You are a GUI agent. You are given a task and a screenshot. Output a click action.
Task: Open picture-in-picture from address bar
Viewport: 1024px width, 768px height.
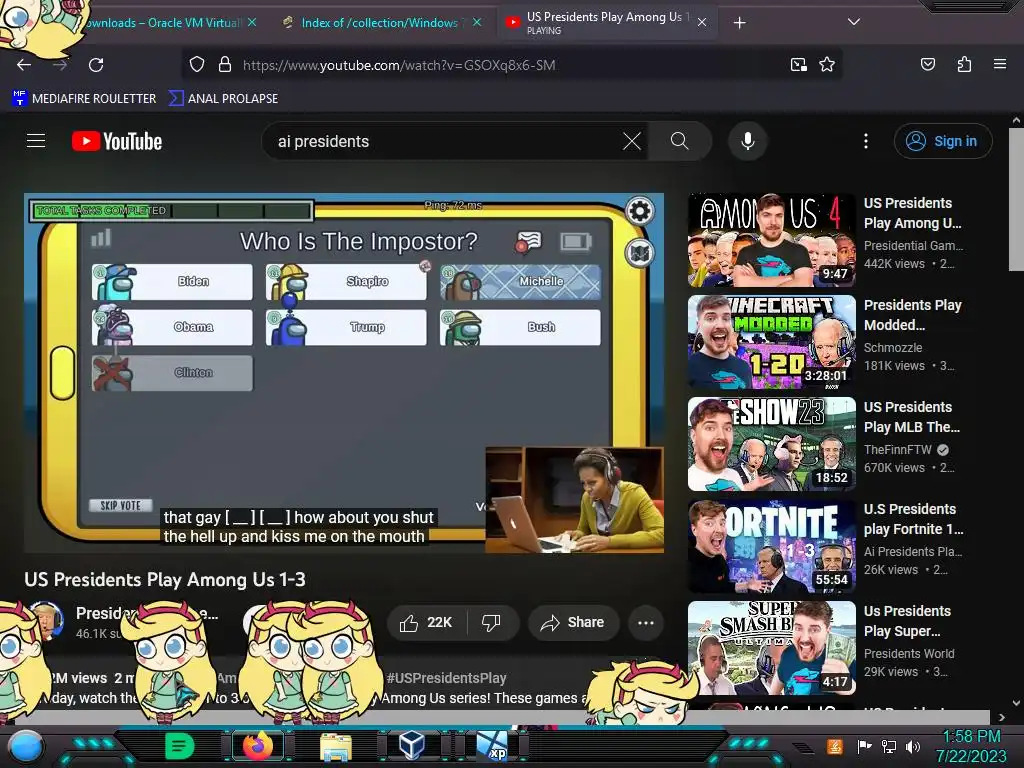[798, 65]
